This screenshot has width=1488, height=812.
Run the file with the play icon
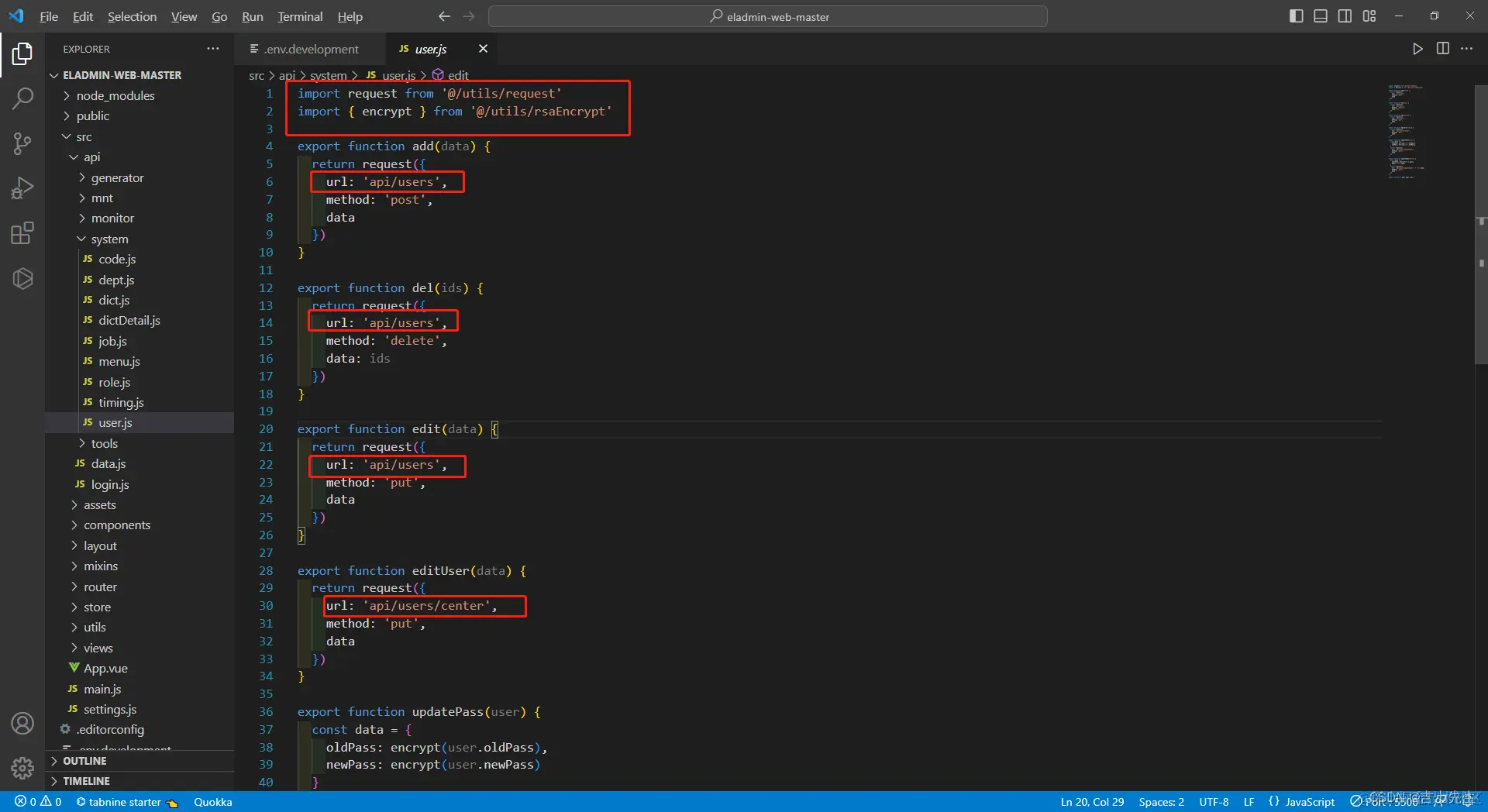coord(1417,49)
